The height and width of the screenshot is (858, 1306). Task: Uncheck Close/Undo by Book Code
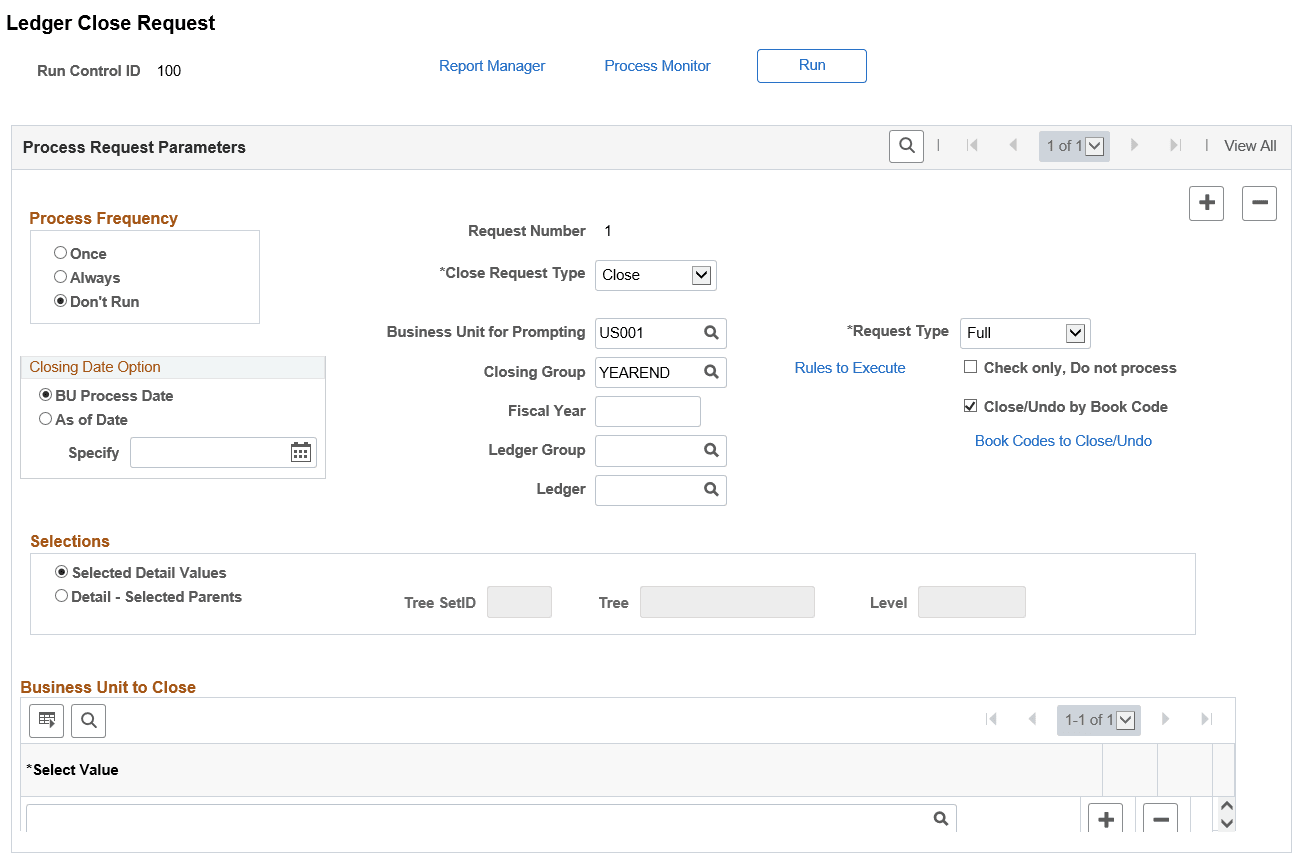(970, 406)
